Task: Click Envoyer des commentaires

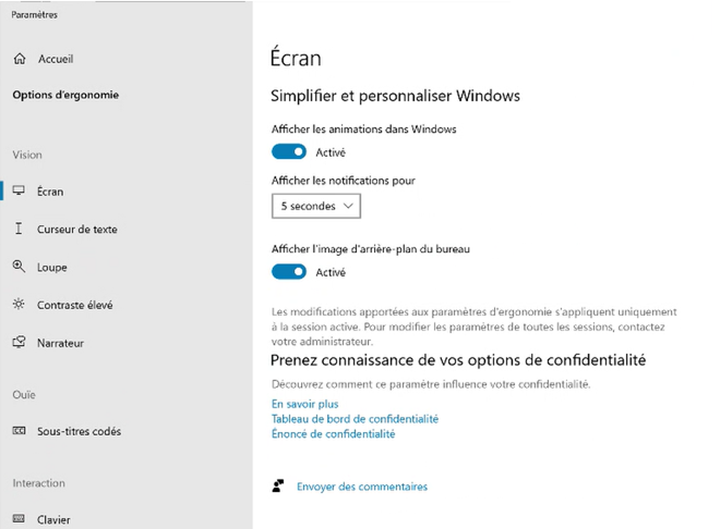Action: pyautogui.click(x=361, y=487)
